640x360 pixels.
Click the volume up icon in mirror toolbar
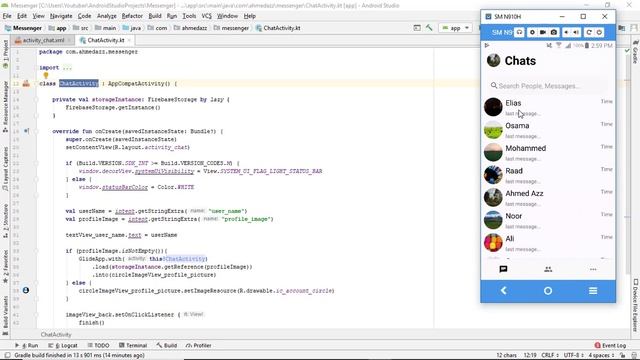(x=576, y=32)
